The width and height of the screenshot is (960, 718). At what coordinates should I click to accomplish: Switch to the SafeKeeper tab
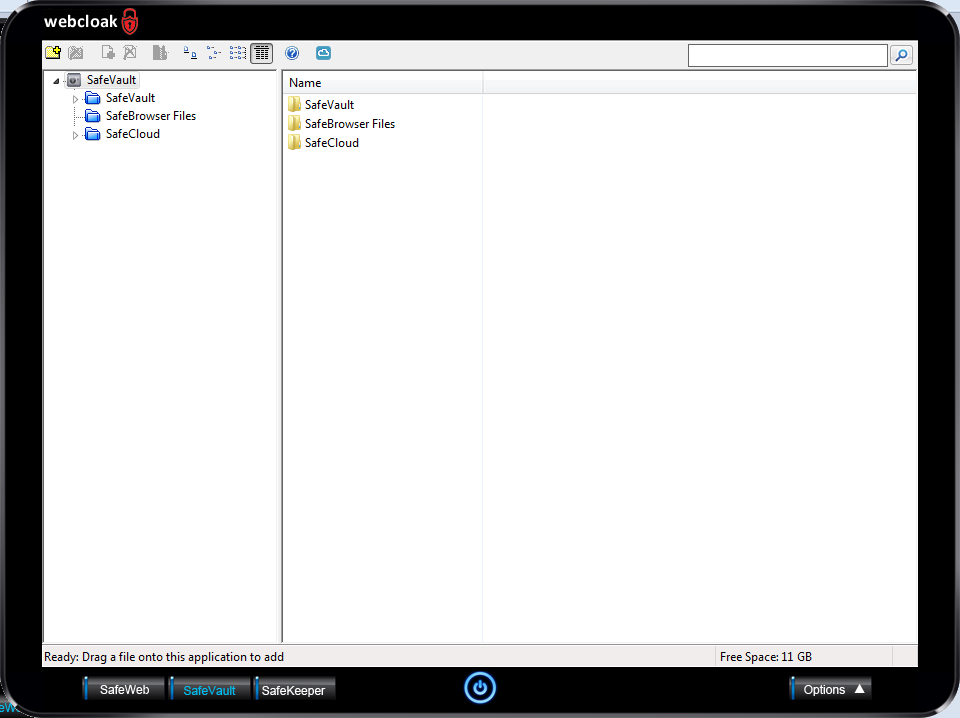[293, 690]
